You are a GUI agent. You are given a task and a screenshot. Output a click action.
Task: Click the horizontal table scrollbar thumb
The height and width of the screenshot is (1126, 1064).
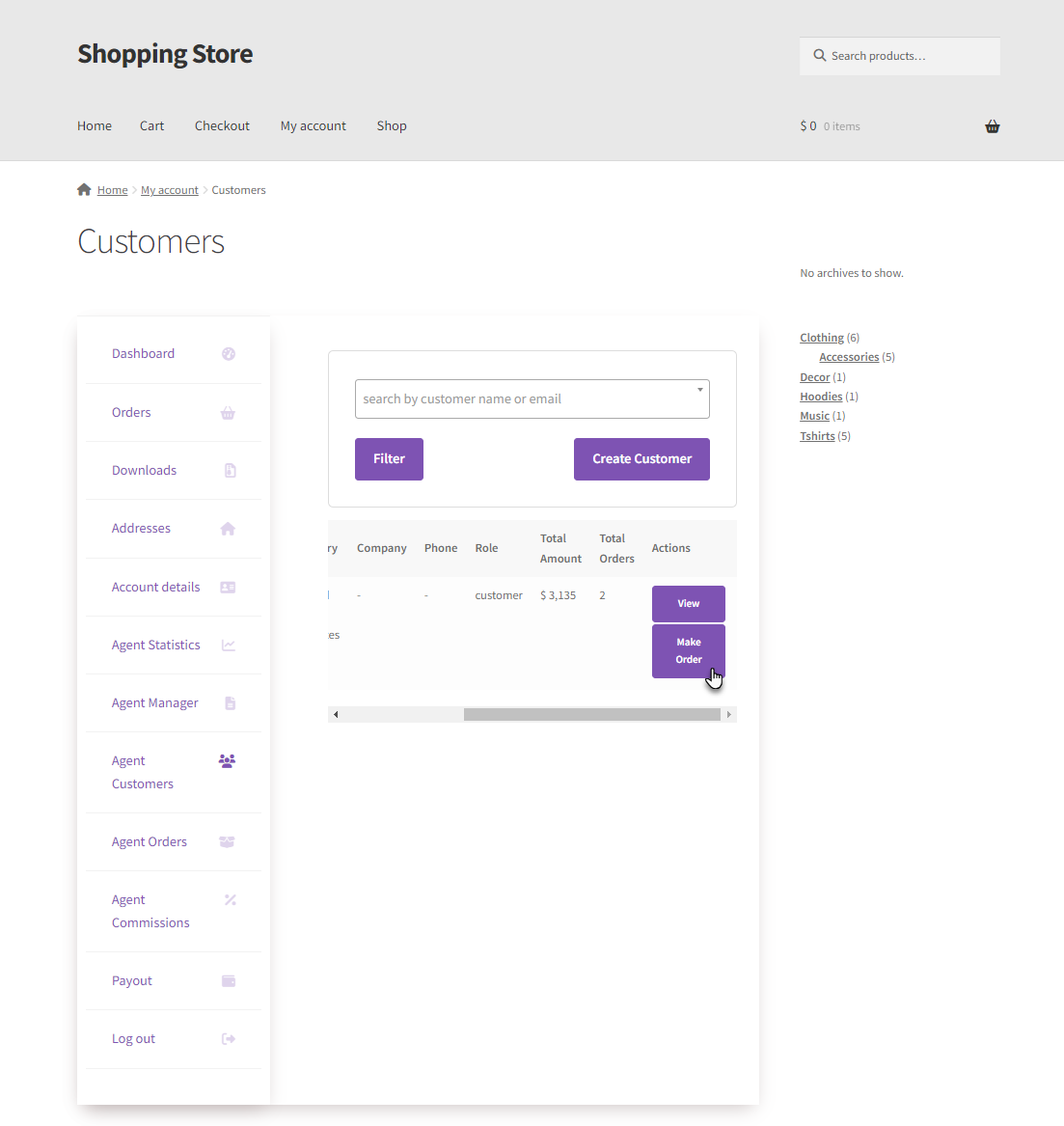[592, 715]
